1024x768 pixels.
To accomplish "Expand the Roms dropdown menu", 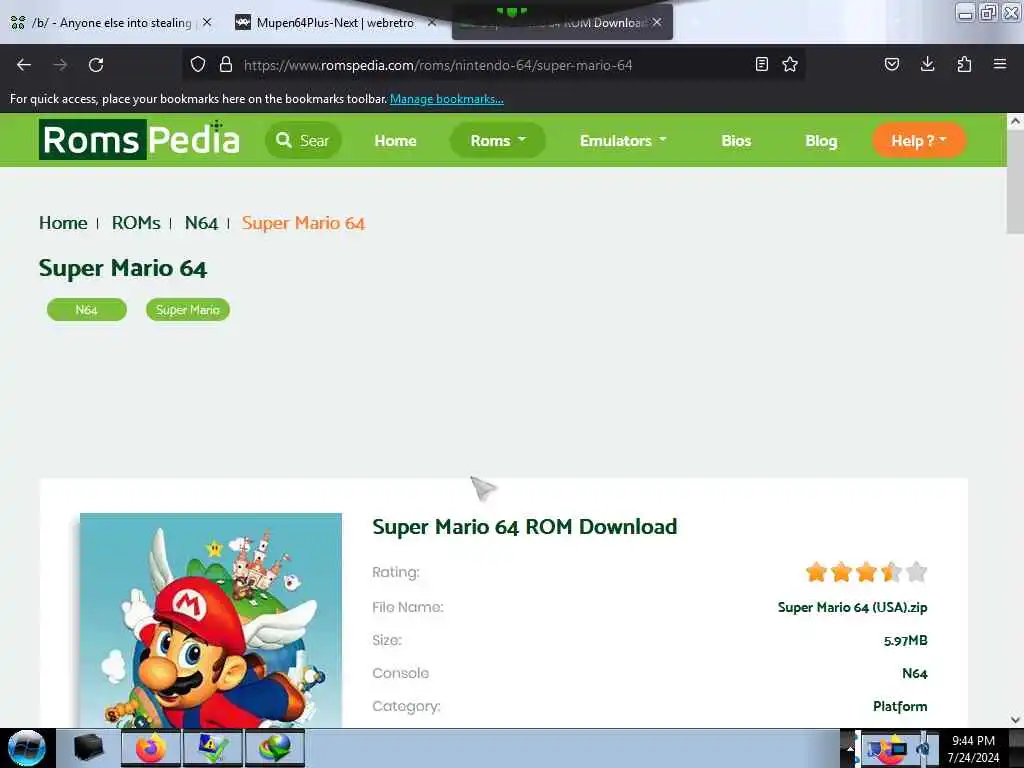I will [498, 140].
